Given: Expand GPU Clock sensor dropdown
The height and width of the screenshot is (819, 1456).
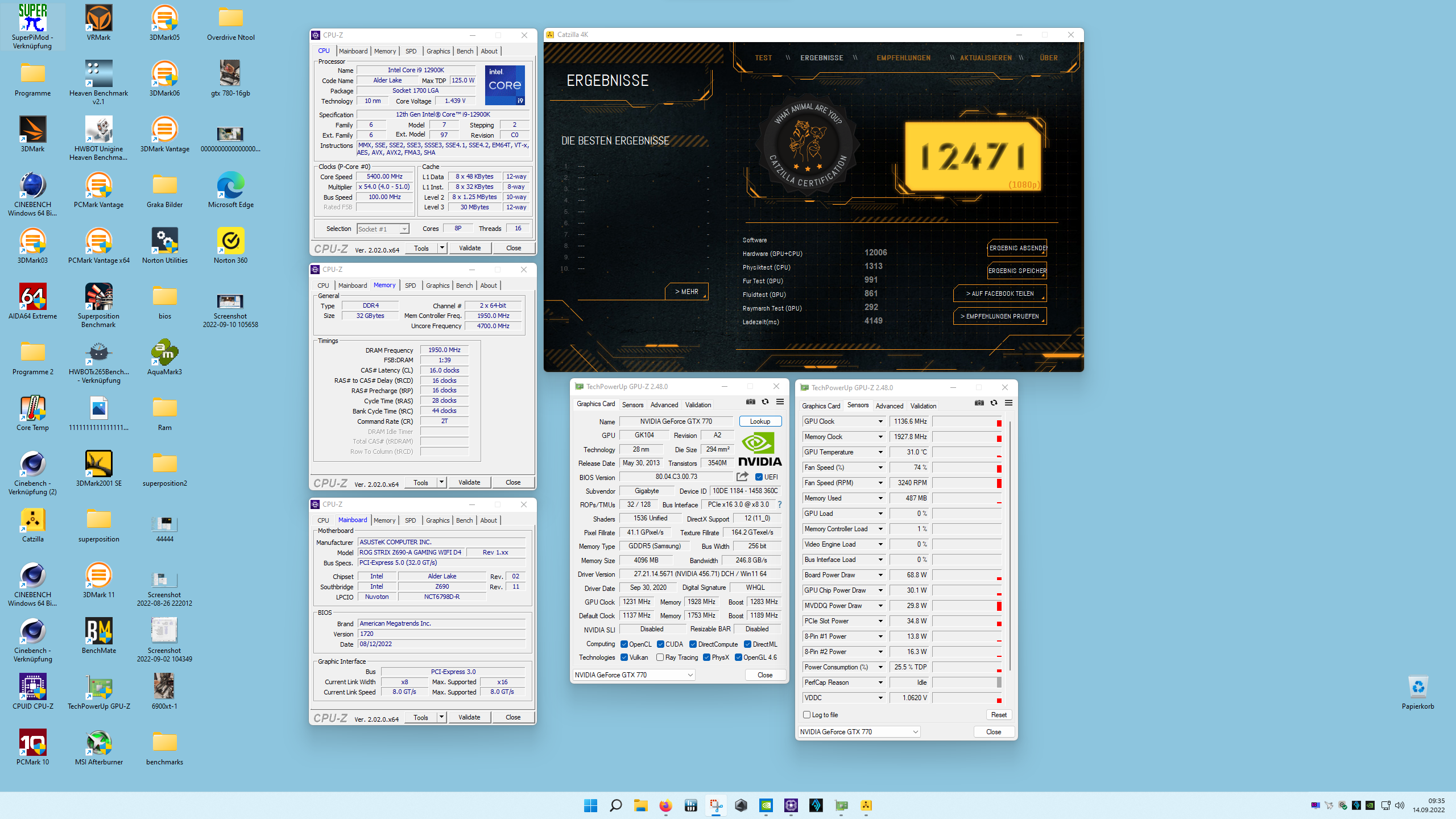Looking at the screenshot, I should point(880,421).
